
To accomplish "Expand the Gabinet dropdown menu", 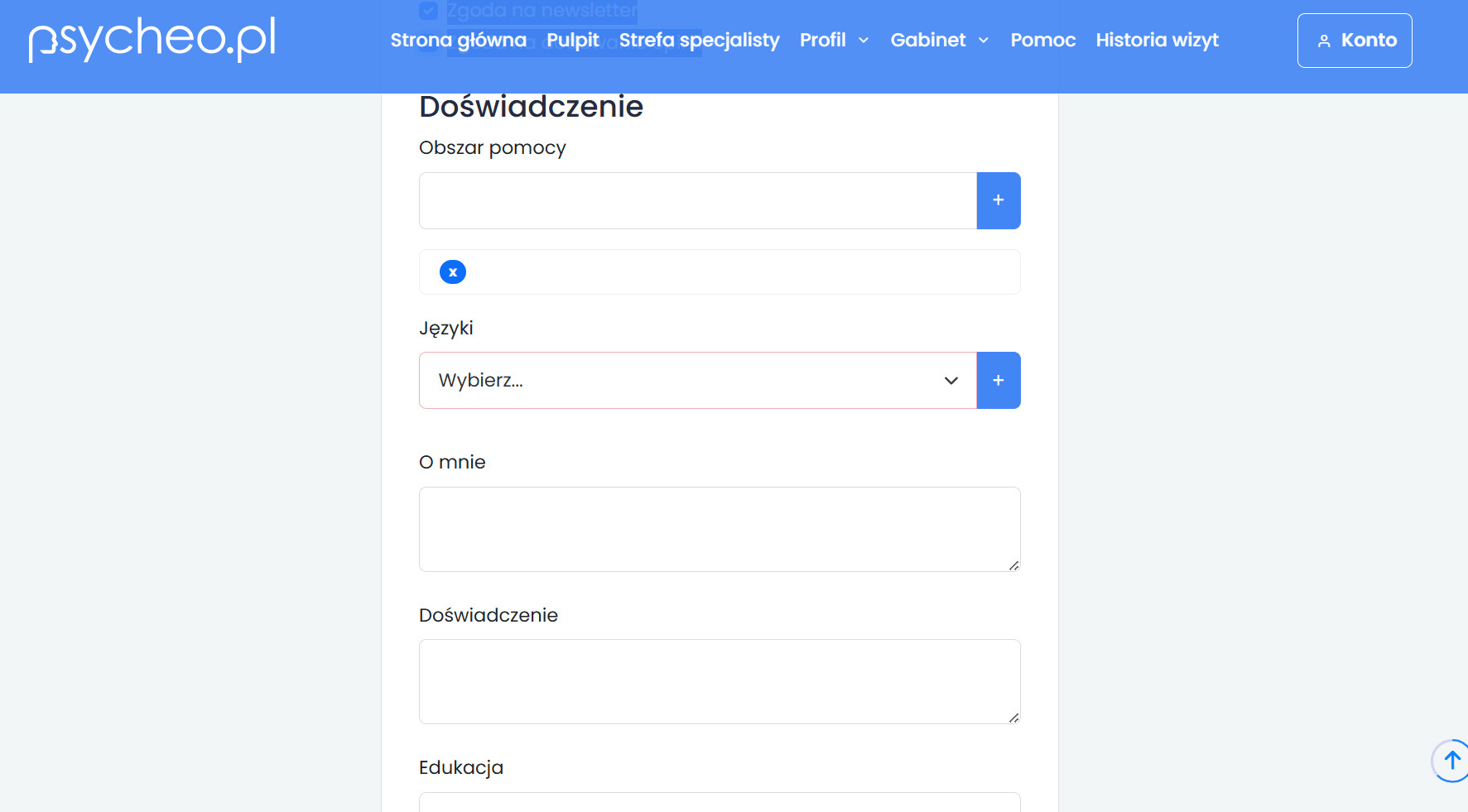I will 939,41.
